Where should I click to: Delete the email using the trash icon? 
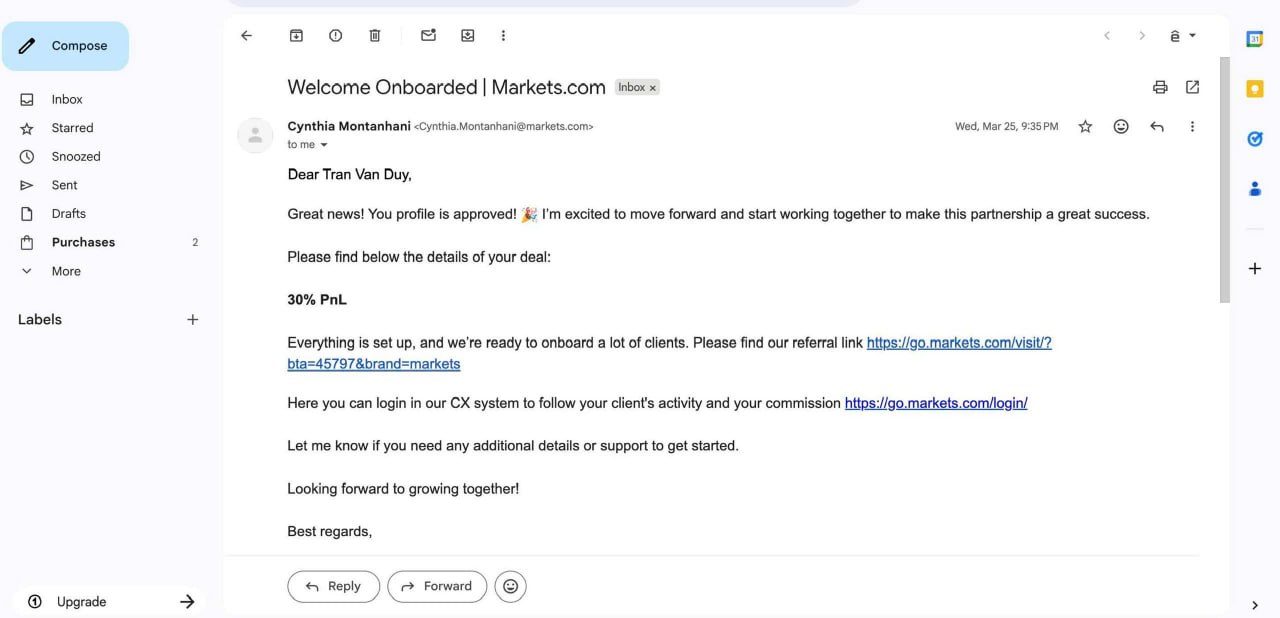click(x=375, y=36)
